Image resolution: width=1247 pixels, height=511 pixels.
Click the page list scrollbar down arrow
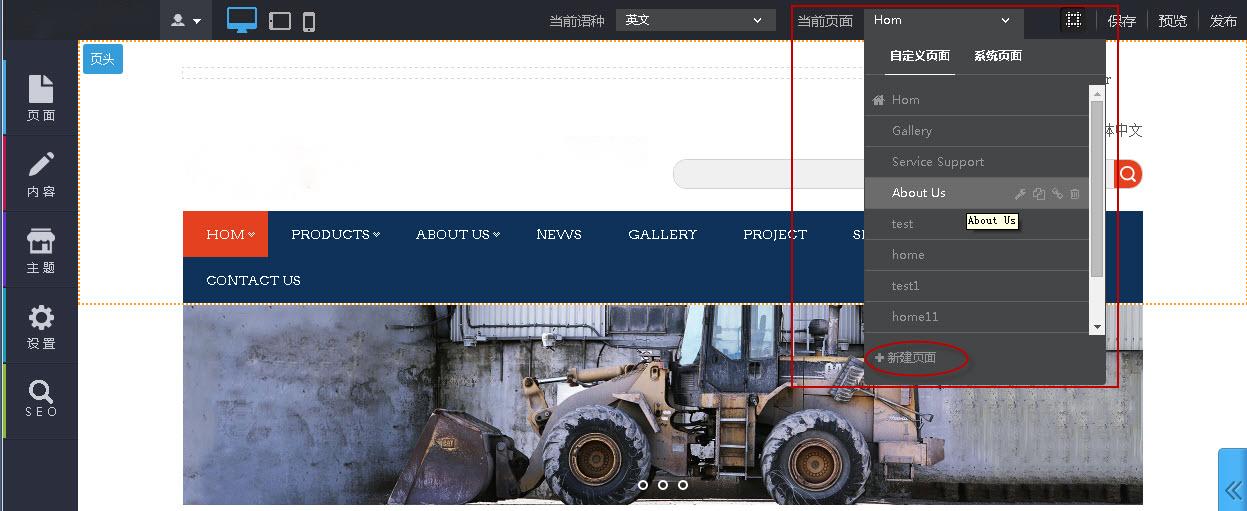click(1097, 327)
